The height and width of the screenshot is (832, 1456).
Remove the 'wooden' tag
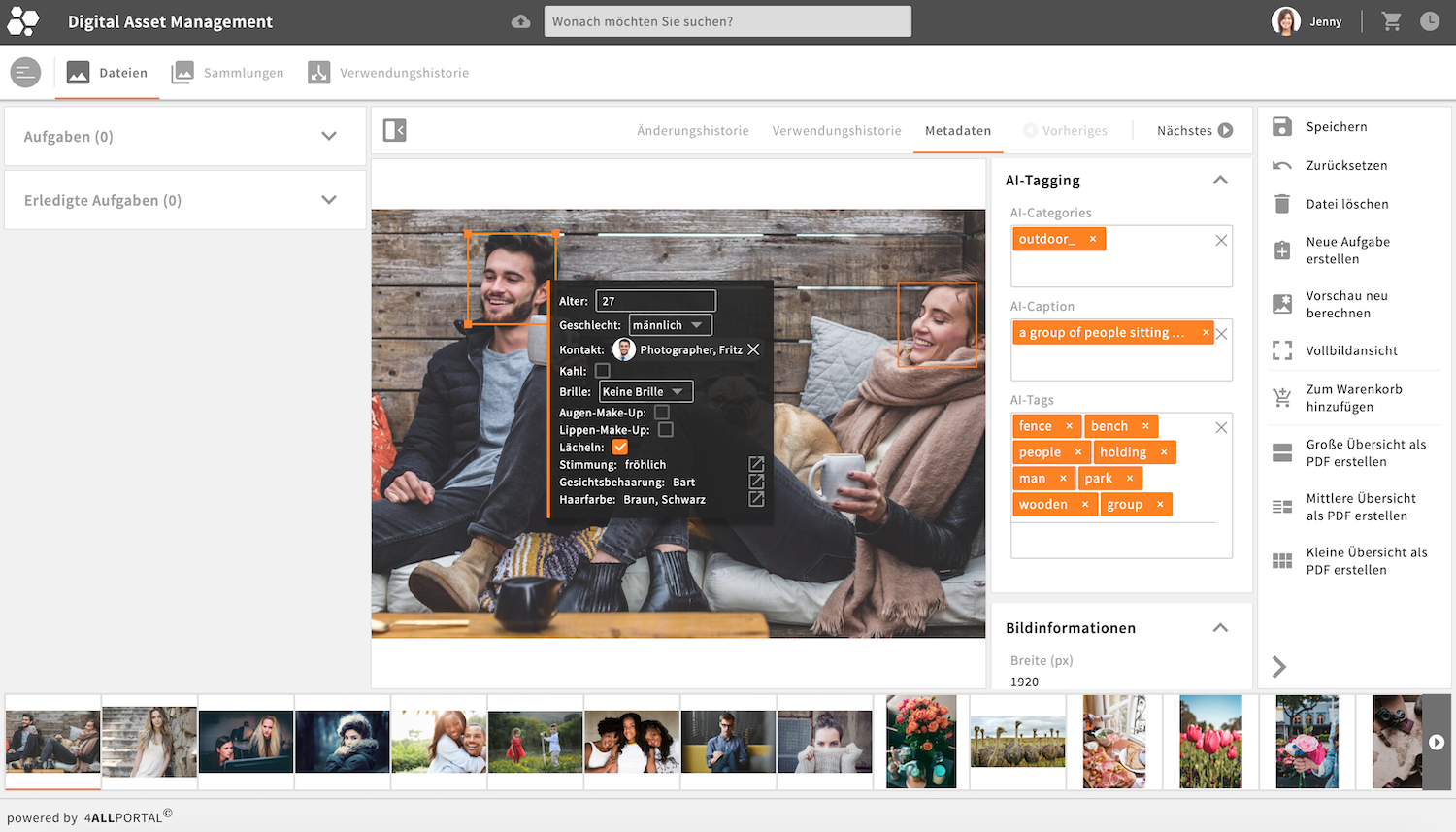point(1085,505)
